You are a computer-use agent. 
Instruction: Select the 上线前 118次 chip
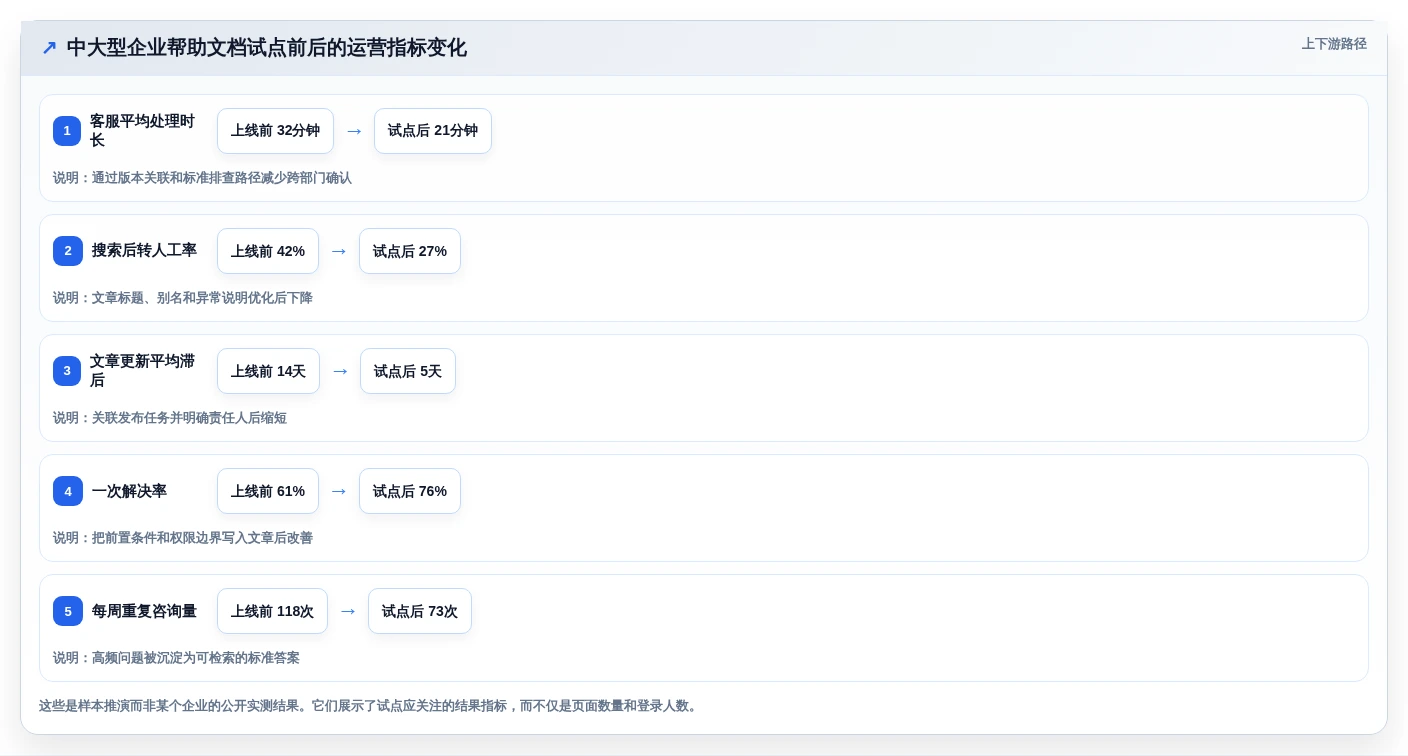pyautogui.click(x=272, y=611)
